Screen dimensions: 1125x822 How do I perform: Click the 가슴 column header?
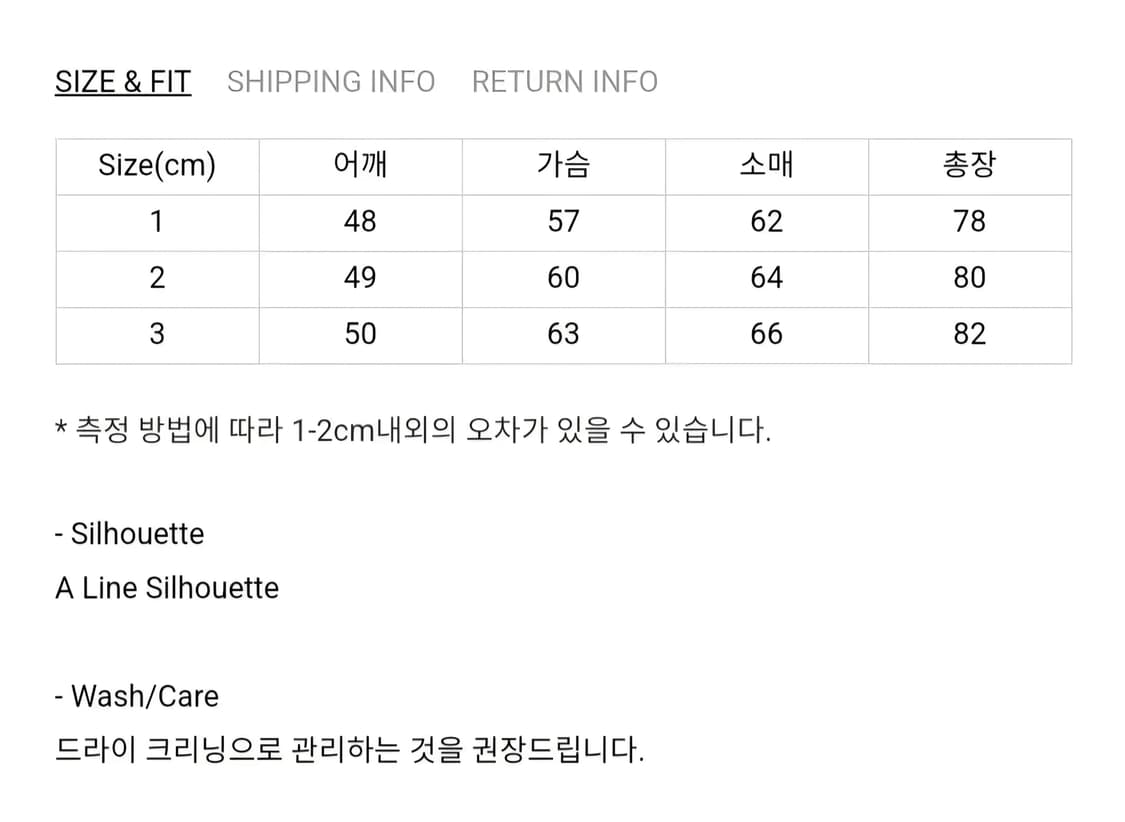(x=564, y=166)
